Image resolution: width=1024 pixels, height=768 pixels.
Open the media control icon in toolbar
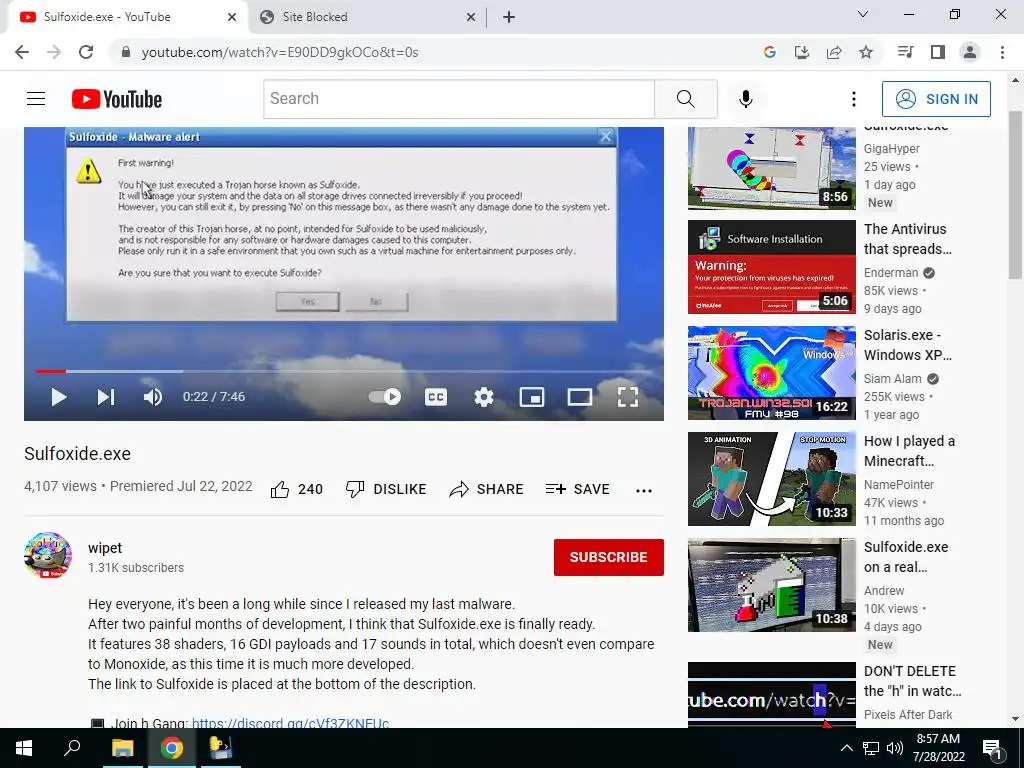(905, 52)
